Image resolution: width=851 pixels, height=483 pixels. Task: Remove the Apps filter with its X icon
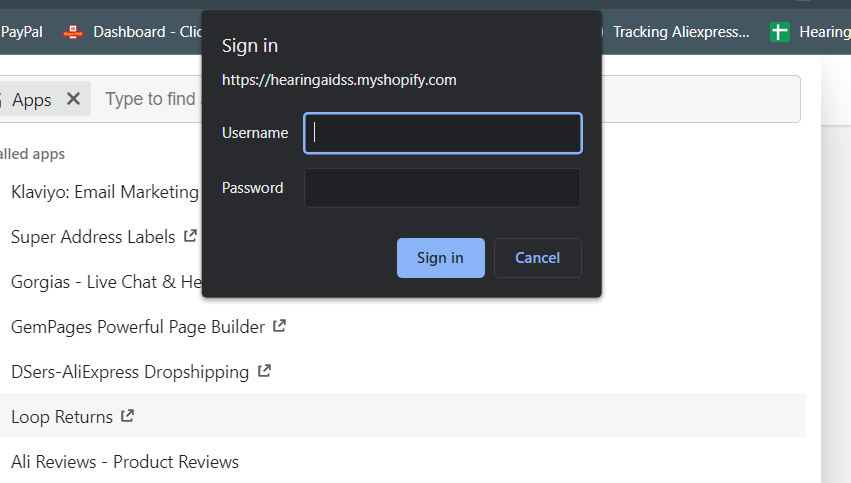(73, 99)
